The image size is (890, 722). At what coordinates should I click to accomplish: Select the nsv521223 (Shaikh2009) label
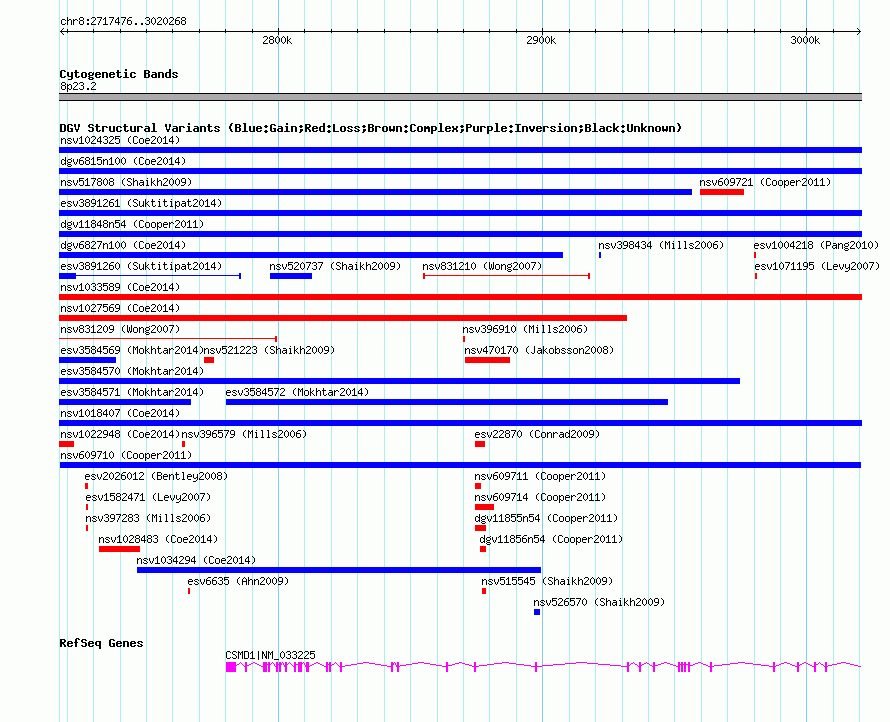point(269,350)
